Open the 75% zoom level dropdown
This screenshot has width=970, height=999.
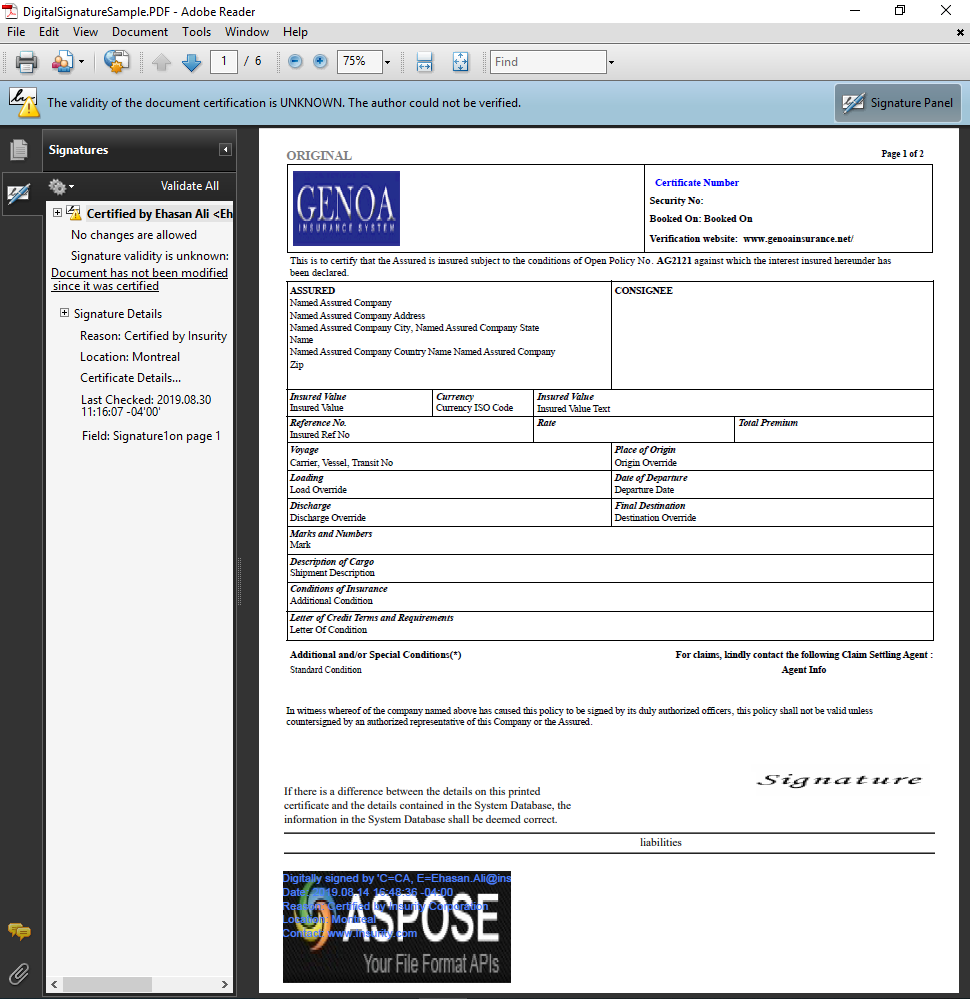(388, 61)
